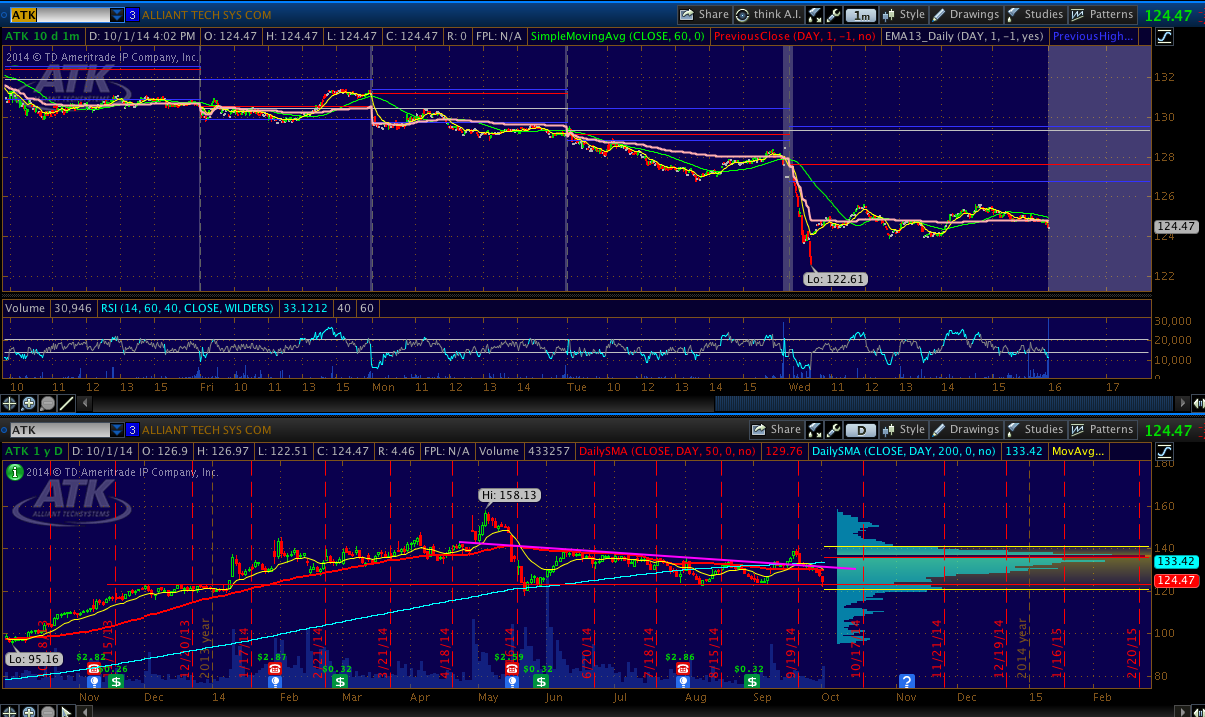
Task: Click the zoom in magnifier under top chart
Action: coord(29,404)
